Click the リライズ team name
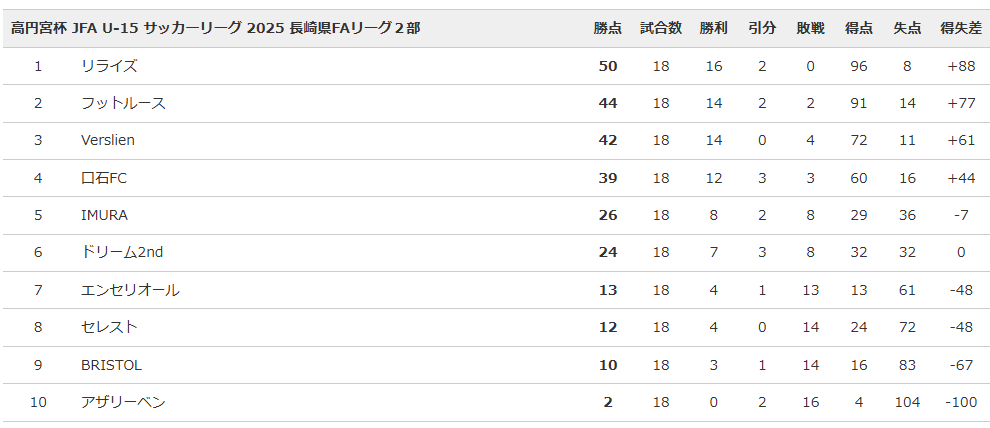The width and height of the screenshot is (990, 428). point(109,66)
